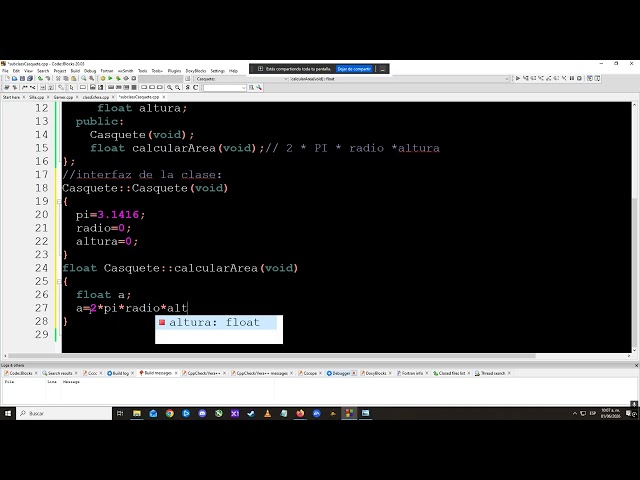Click 'Dejar de compartir' button
The height and width of the screenshot is (480, 640).
(354, 69)
